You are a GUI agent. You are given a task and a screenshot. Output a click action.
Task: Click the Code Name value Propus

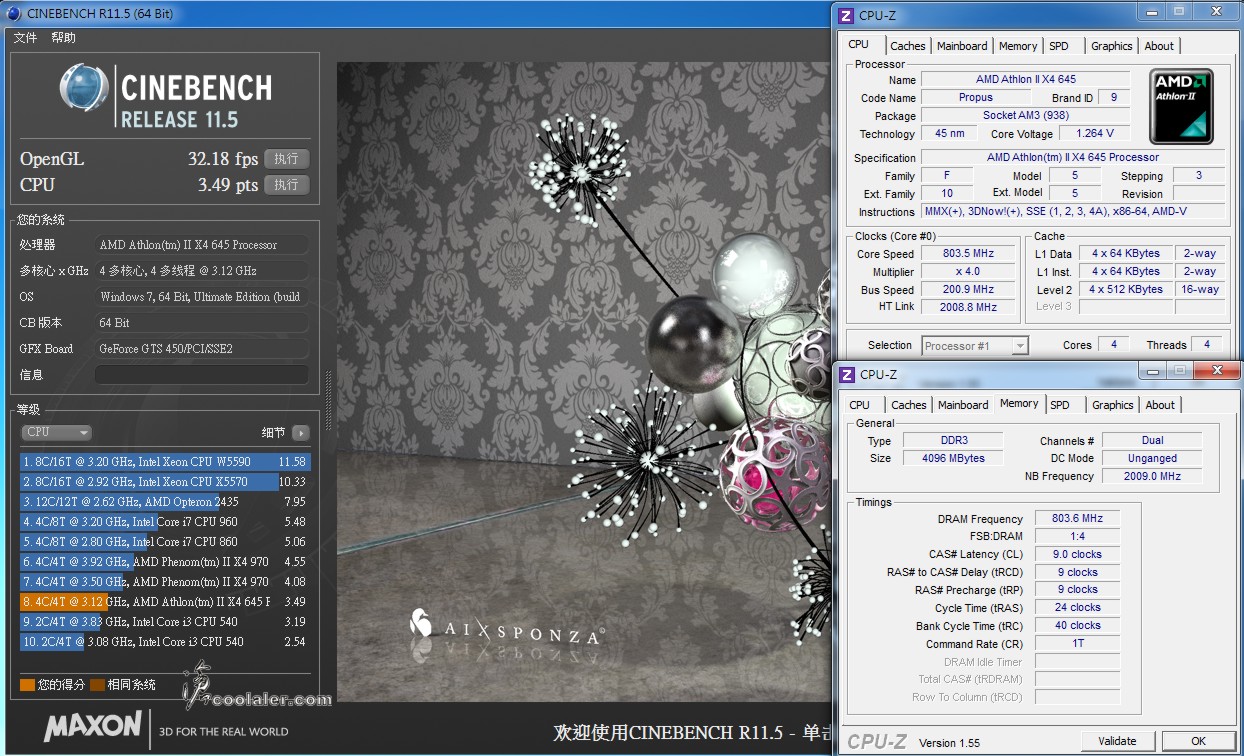coord(976,98)
